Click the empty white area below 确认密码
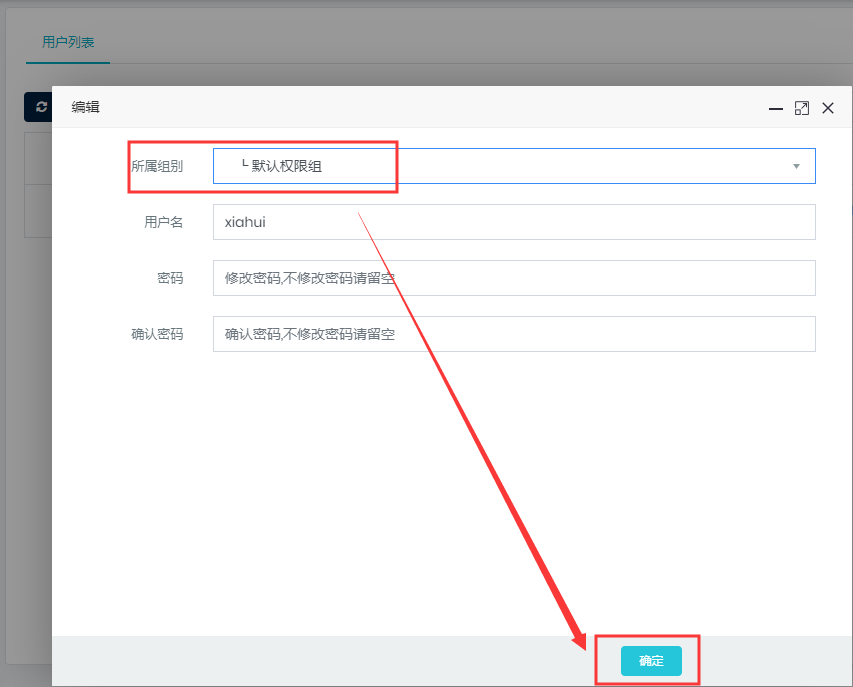The width and height of the screenshot is (853, 687). (450, 480)
